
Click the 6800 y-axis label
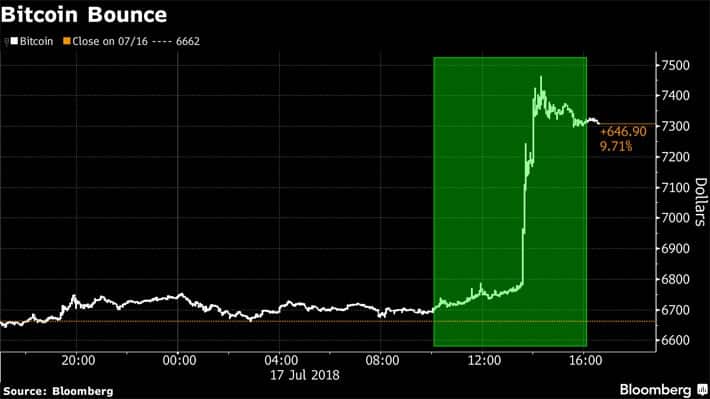(x=676, y=279)
